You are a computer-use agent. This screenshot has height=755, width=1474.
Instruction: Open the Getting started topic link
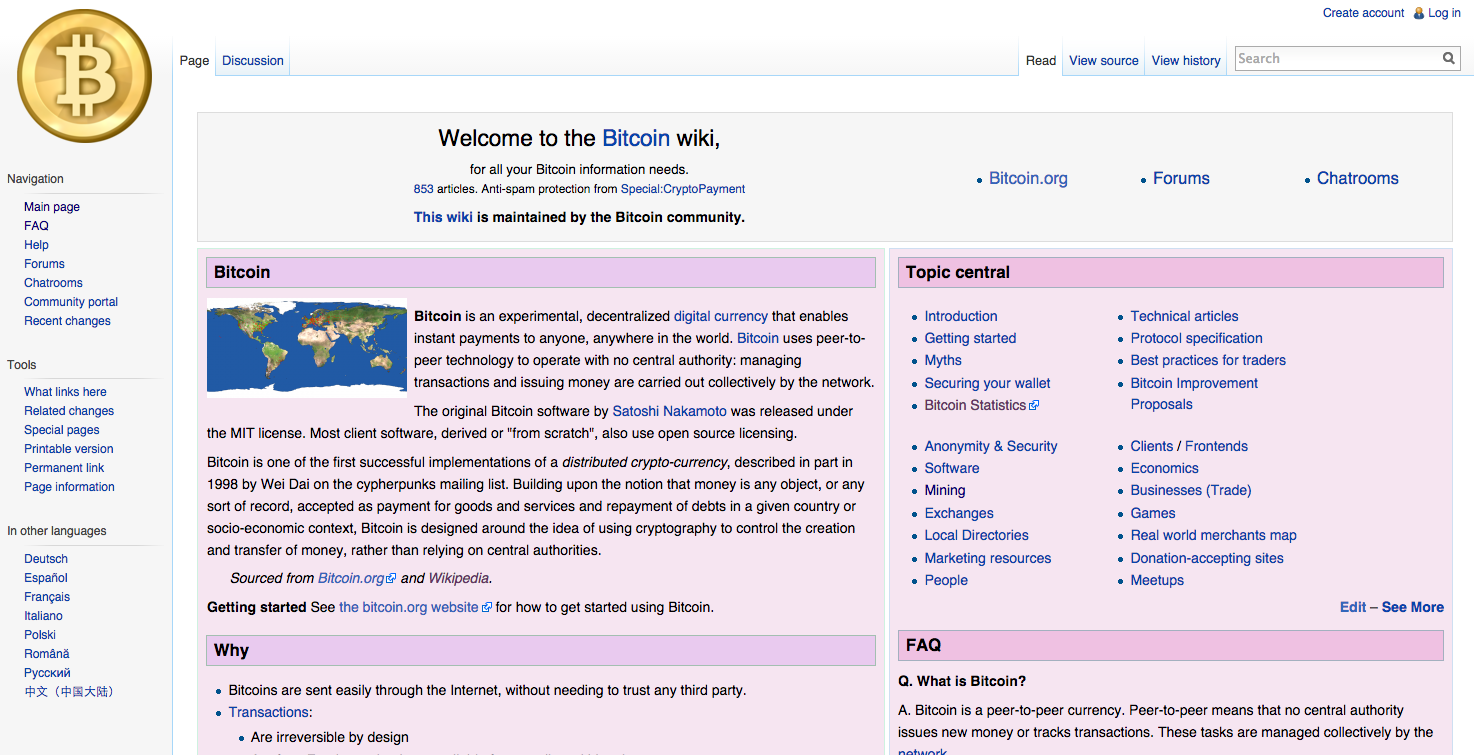point(970,338)
